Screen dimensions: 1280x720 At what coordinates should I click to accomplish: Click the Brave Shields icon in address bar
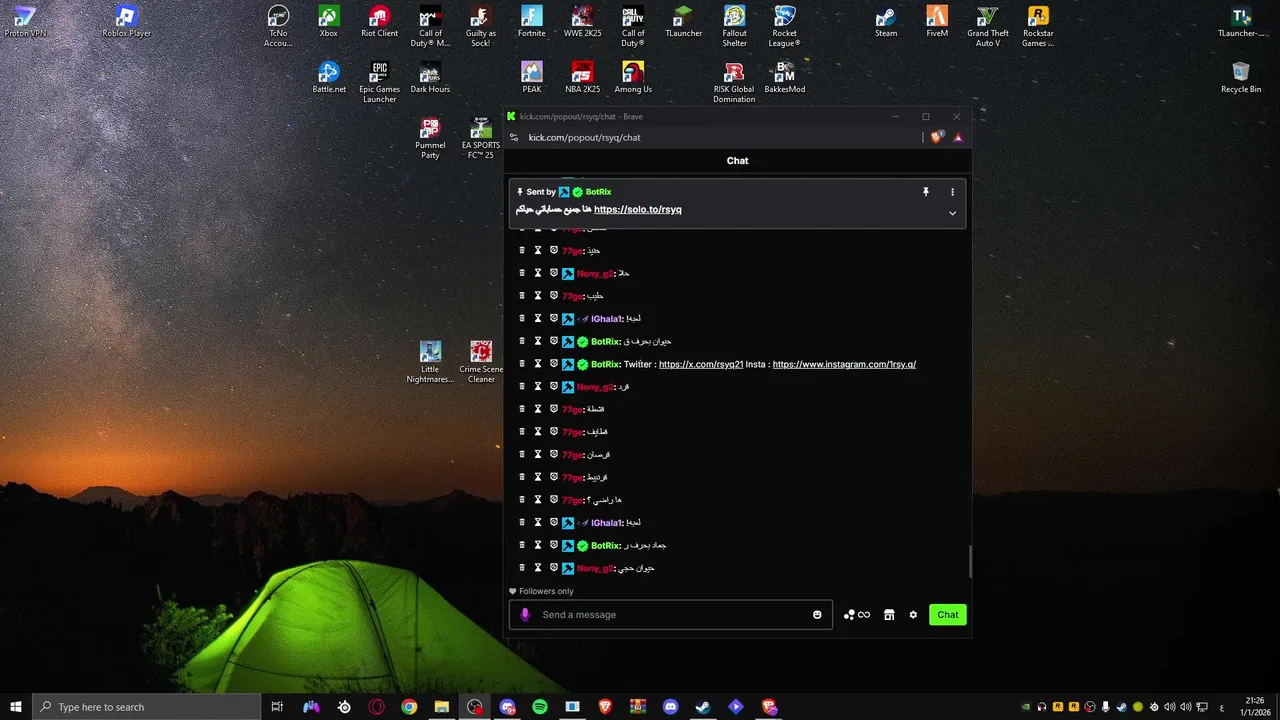click(936, 137)
